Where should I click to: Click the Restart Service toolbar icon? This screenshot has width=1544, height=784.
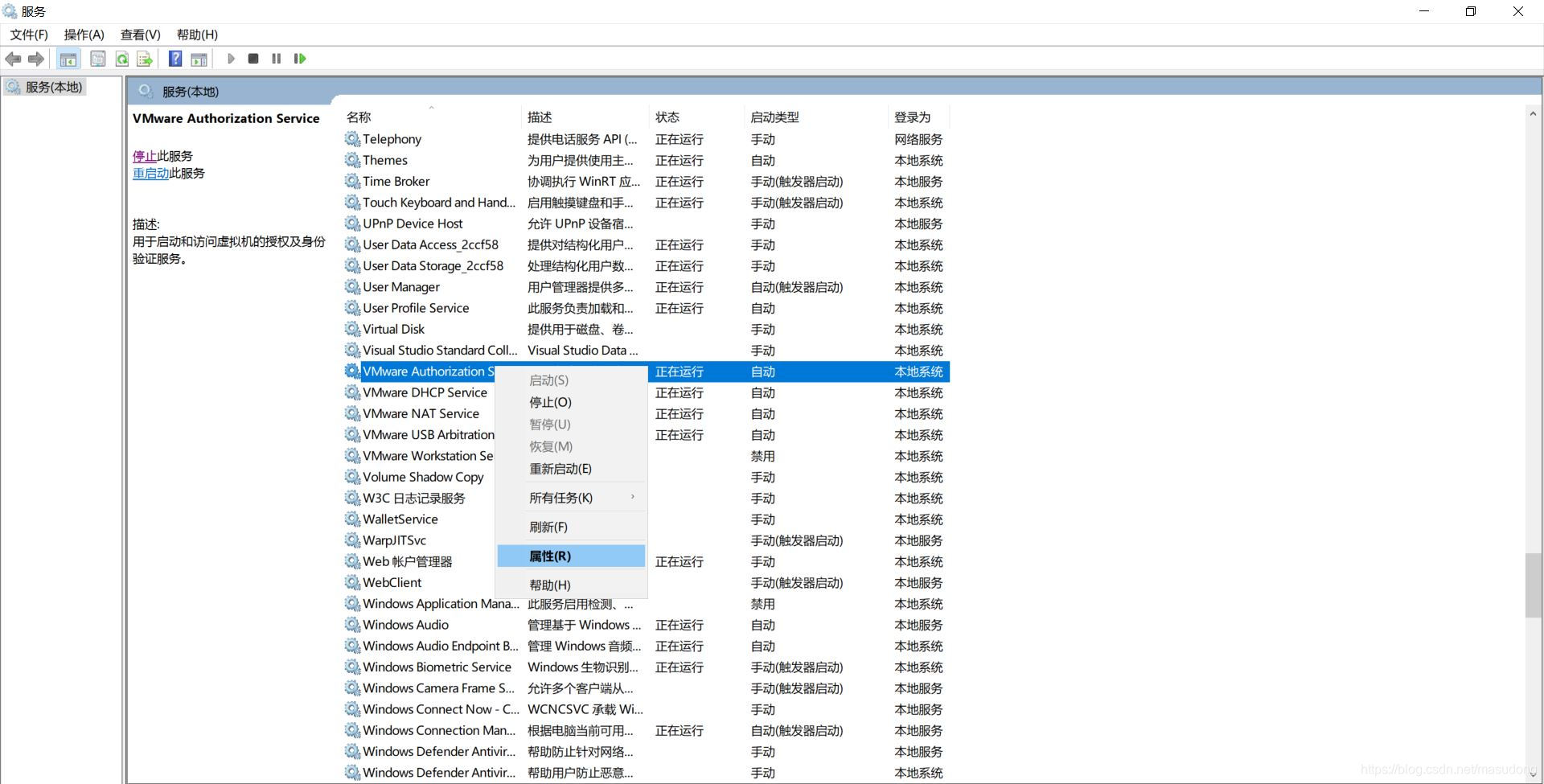(300, 59)
